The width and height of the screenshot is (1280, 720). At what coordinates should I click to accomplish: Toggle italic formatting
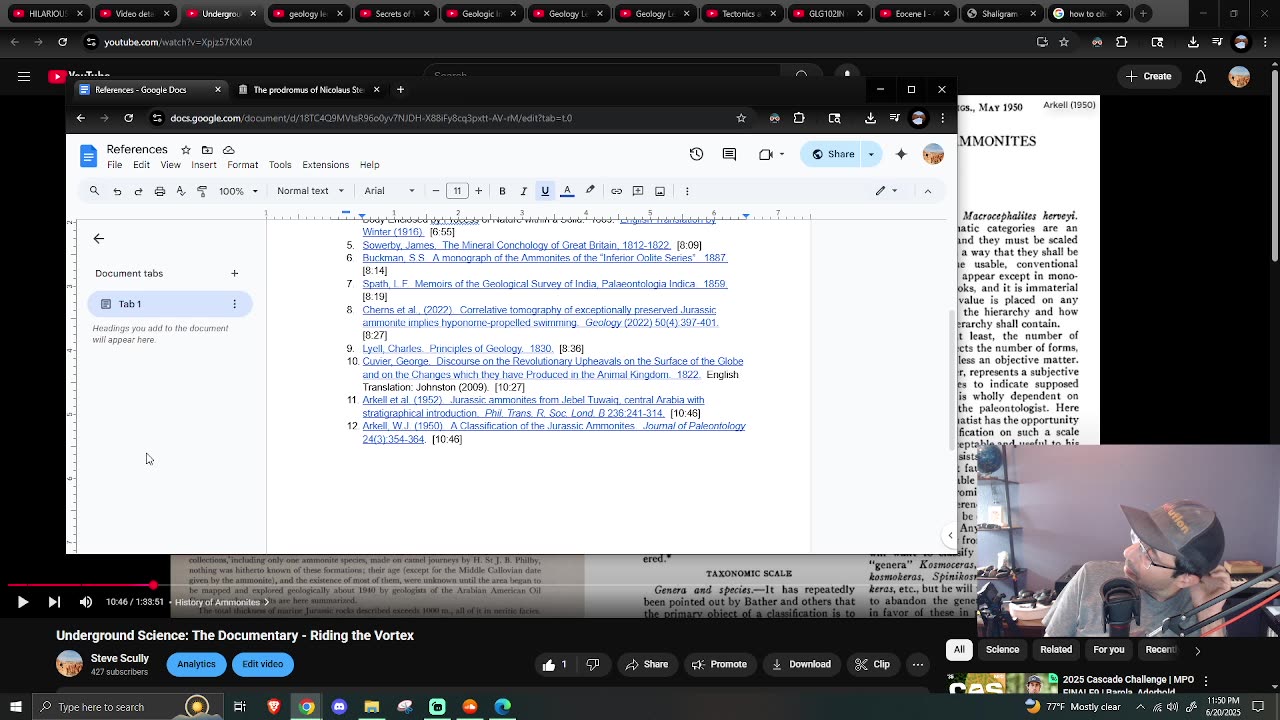tap(523, 191)
